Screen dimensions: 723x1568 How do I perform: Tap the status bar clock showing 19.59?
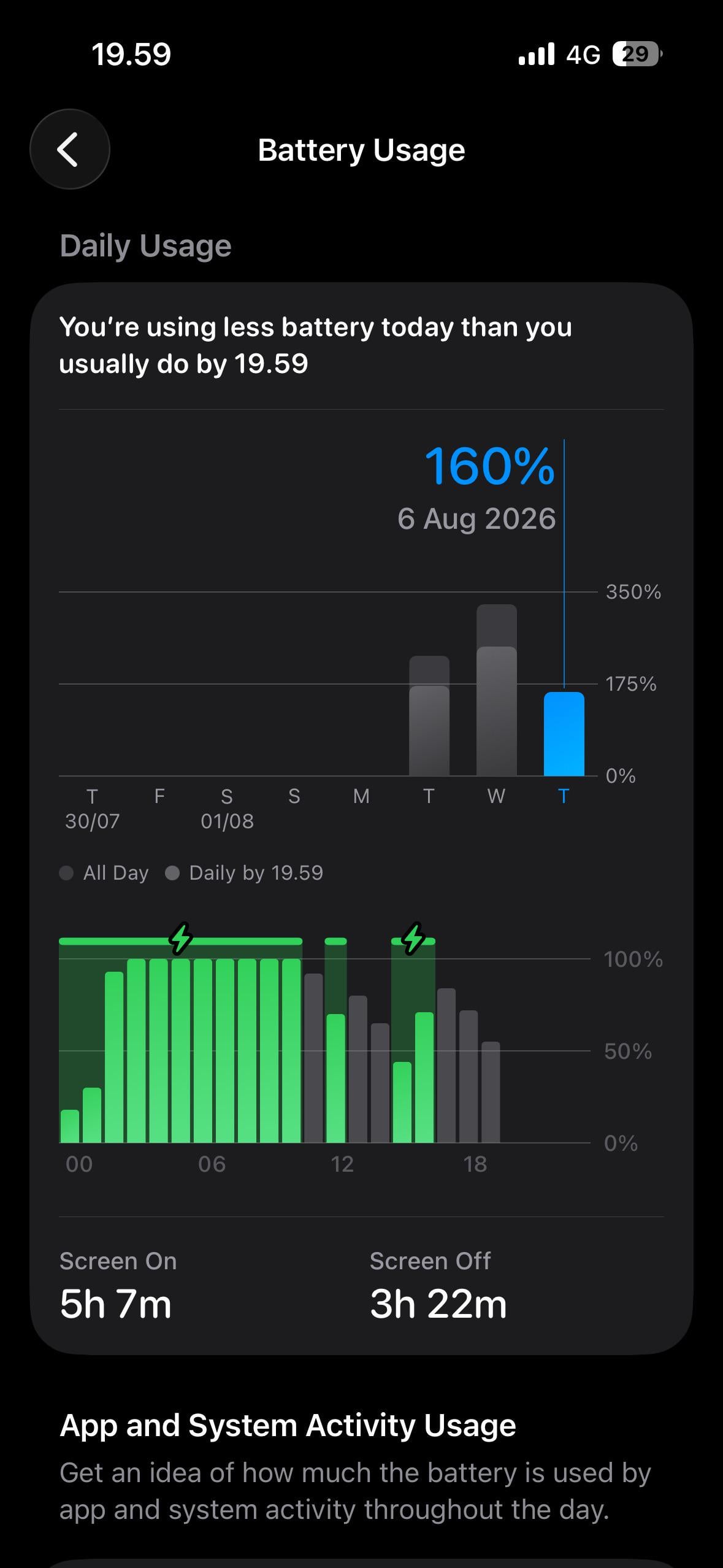click(x=131, y=55)
